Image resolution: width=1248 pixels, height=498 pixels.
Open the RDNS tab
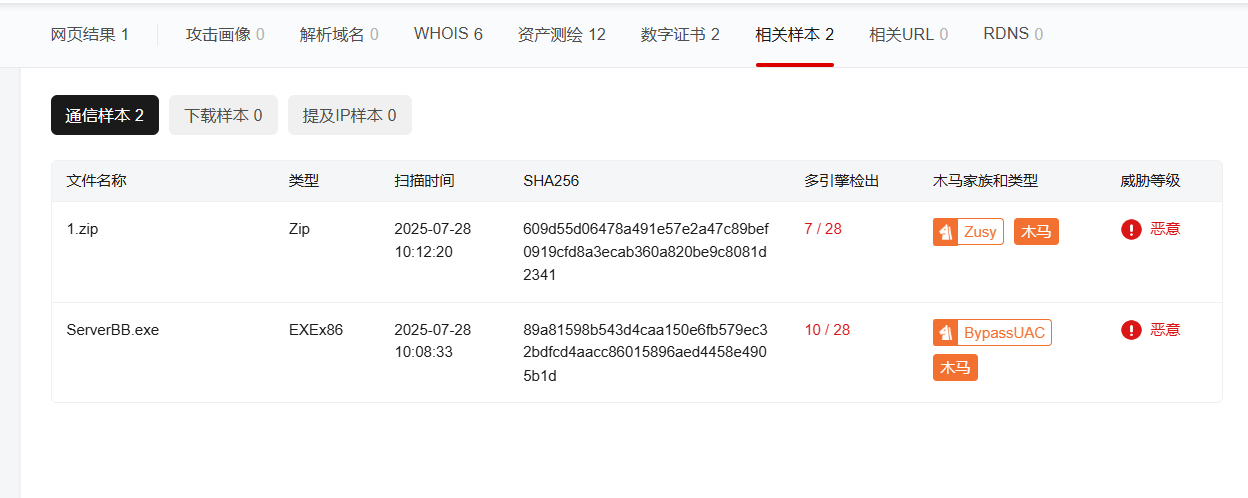[x=1013, y=35]
